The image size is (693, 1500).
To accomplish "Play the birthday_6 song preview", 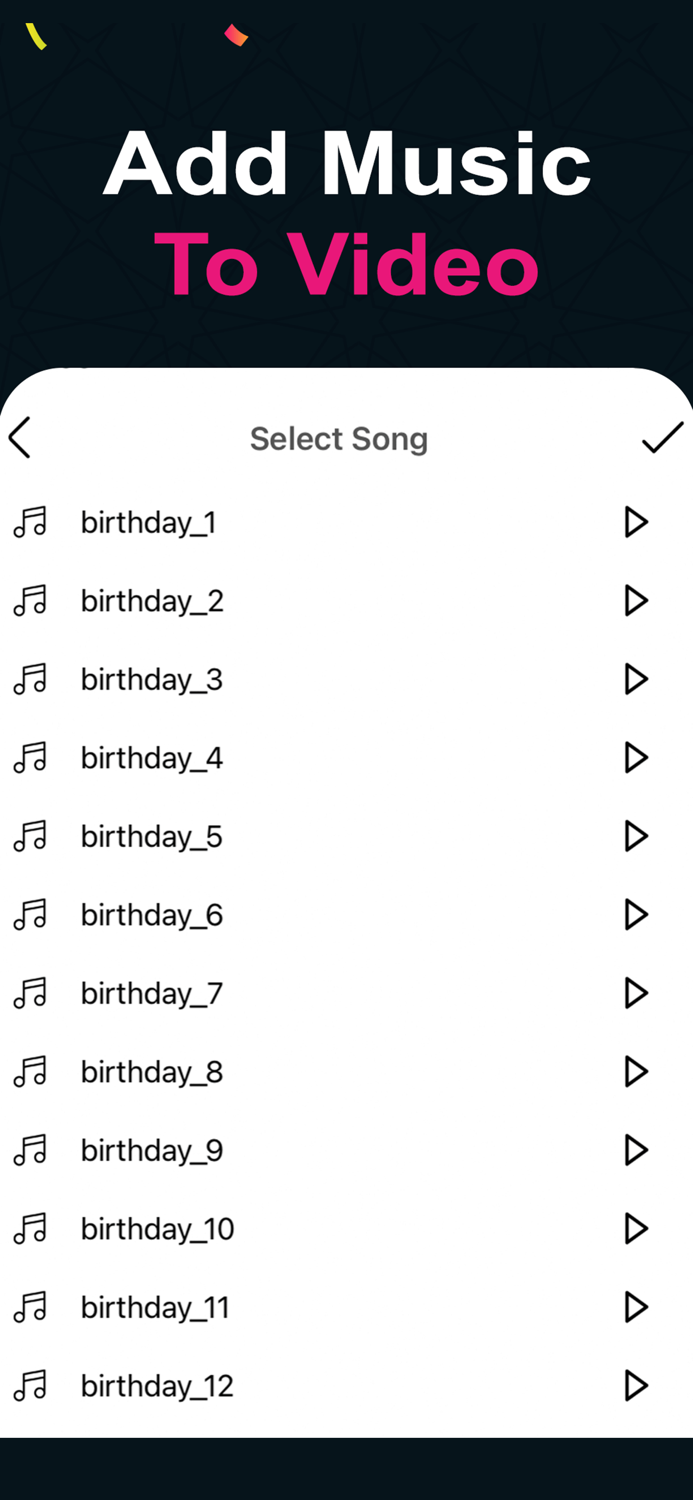I will pos(635,914).
